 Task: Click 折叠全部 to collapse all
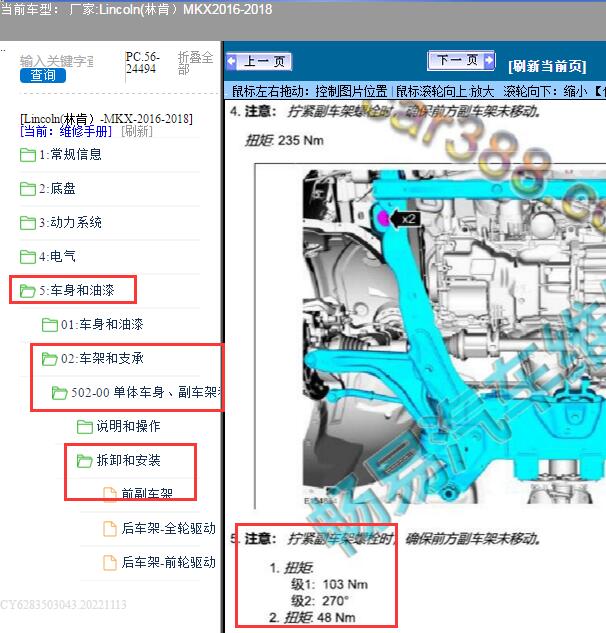pos(195,63)
